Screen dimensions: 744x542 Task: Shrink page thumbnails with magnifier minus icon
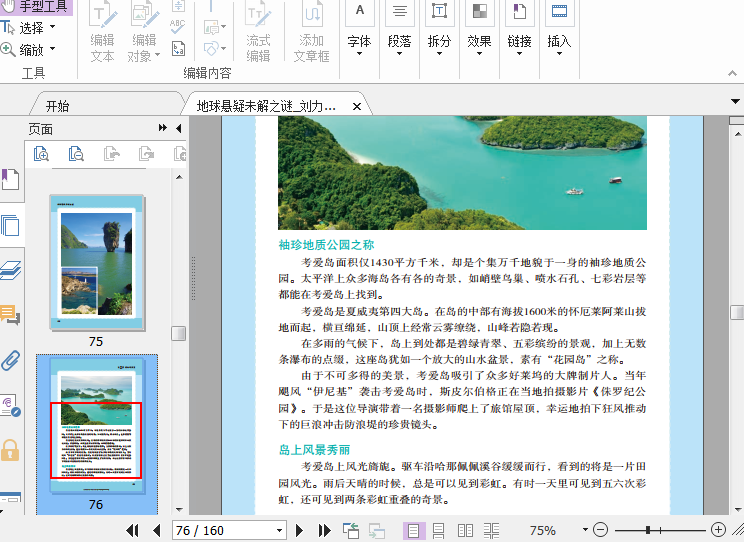76,153
